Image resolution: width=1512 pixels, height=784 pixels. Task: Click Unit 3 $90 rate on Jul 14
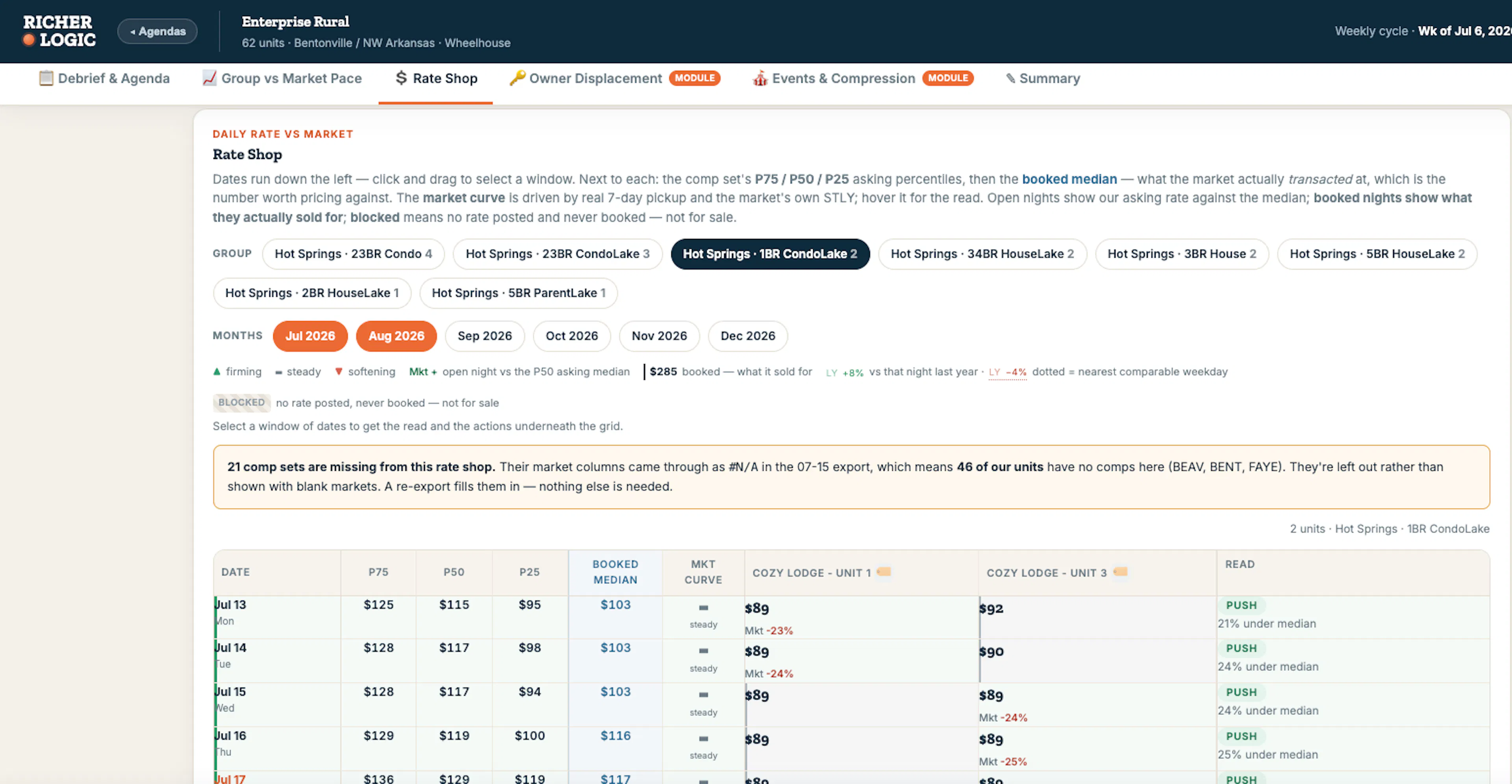(991, 652)
